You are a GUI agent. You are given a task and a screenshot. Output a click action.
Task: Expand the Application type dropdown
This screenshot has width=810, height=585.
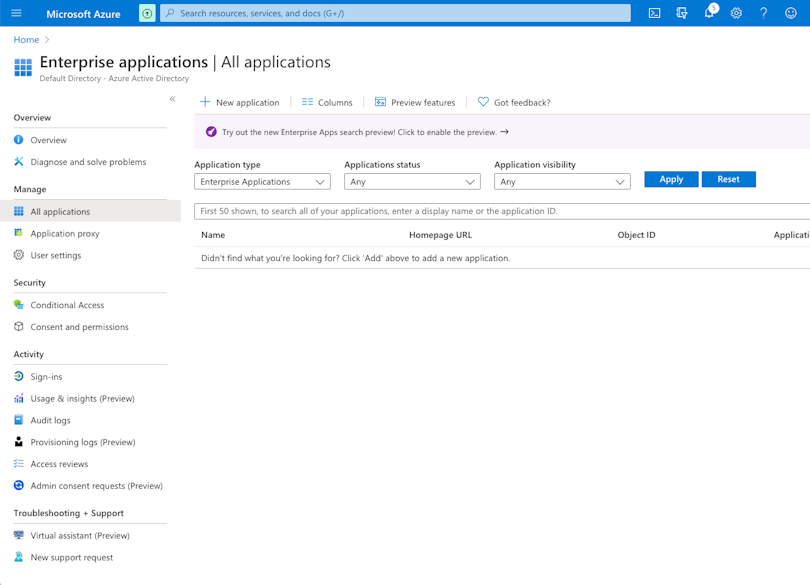pyautogui.click(x=262, y=181)
